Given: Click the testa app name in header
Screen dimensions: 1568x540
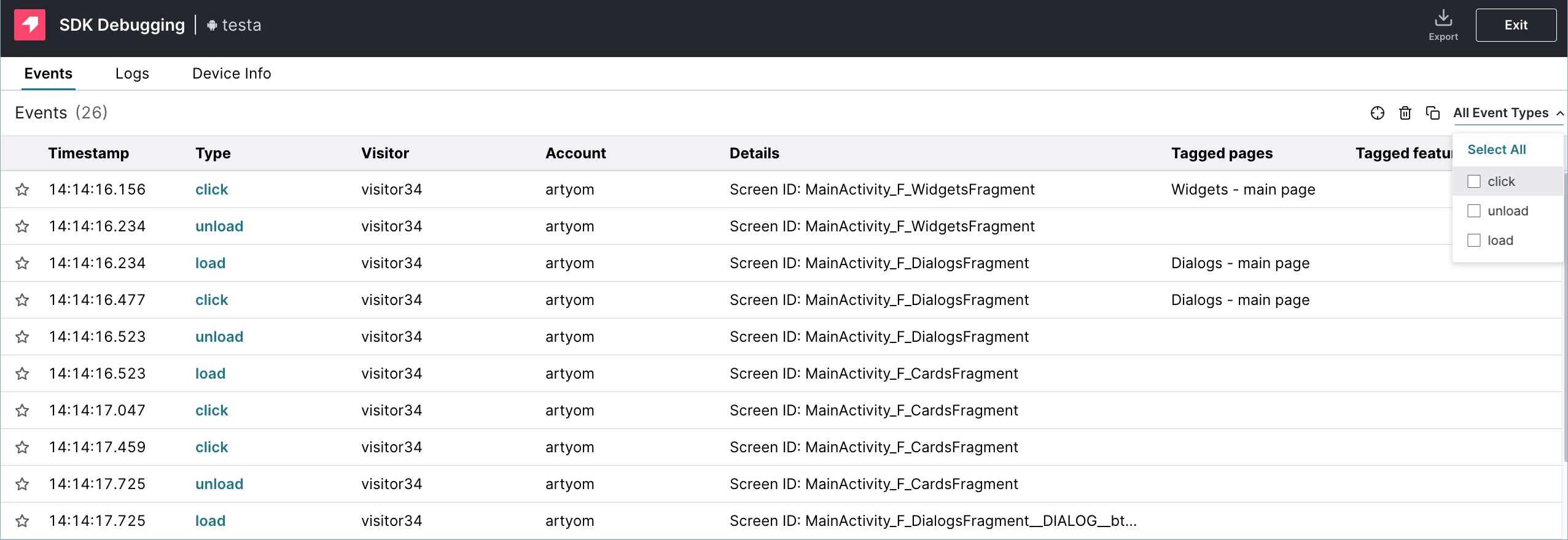Looking at the screenshot, I should 241,25.
